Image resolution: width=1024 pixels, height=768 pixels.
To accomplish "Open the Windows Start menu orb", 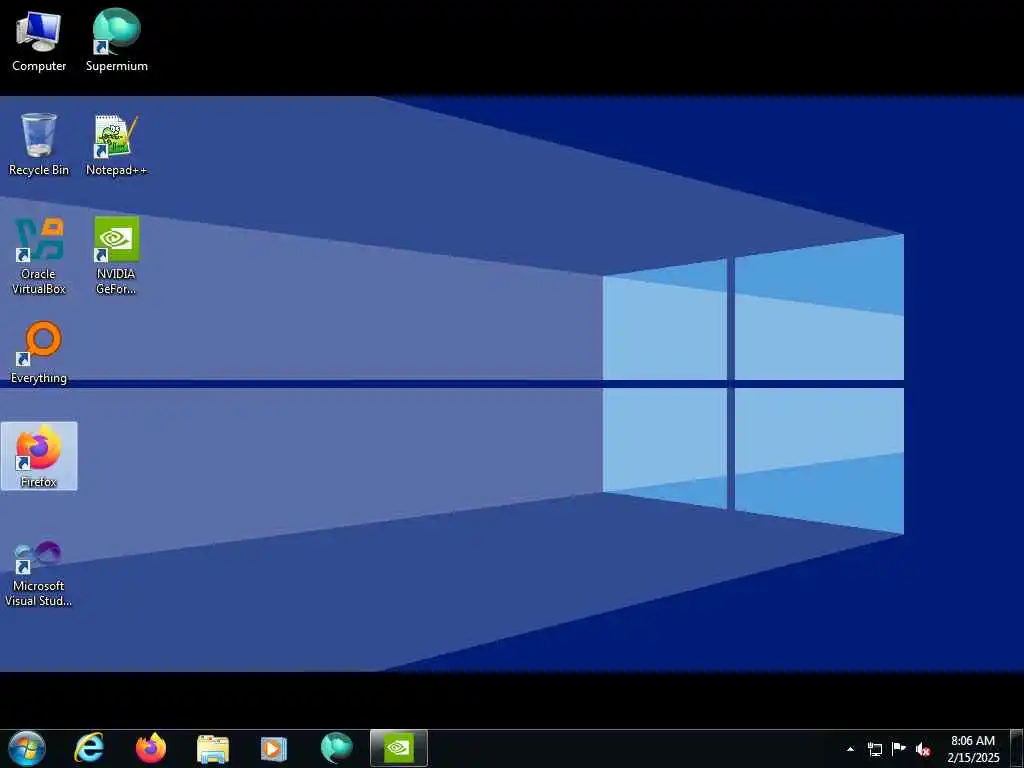I will pos(27,748).
